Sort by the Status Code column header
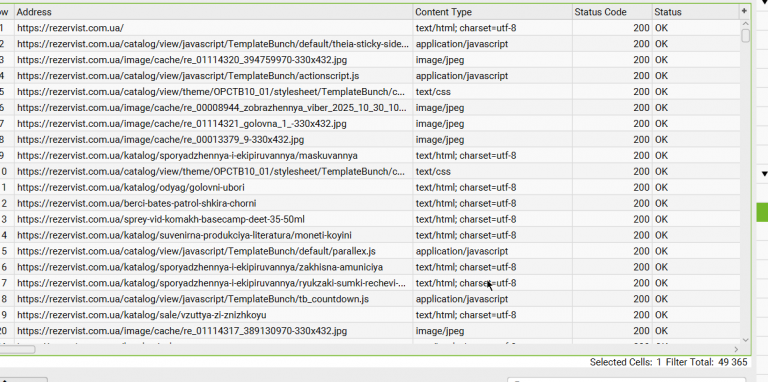 click(x=612, y=12)
